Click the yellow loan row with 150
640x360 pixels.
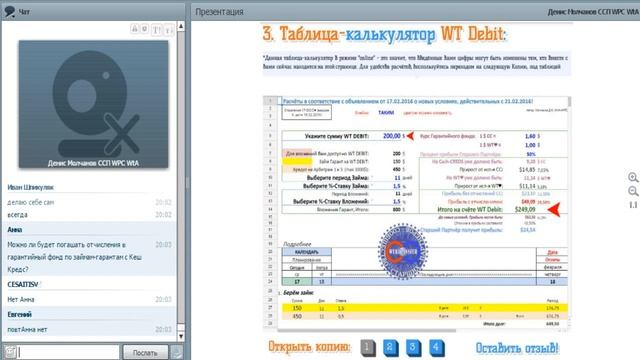coord(424,308)
